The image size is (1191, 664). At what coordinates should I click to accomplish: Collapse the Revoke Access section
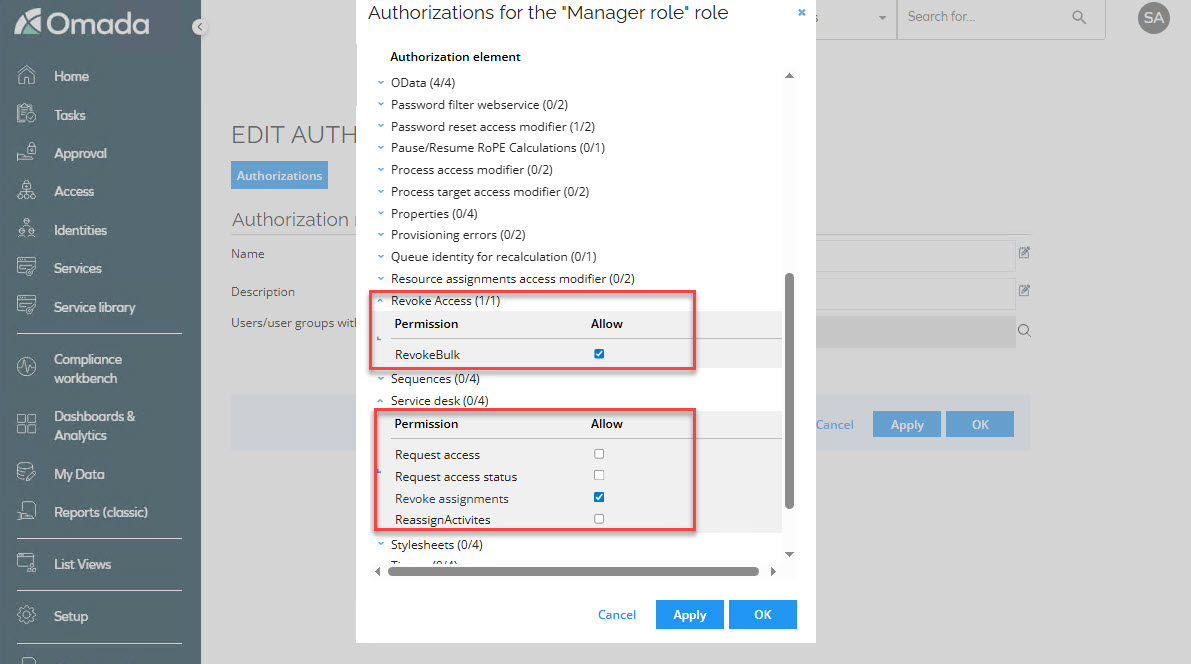tap(380, 300)
